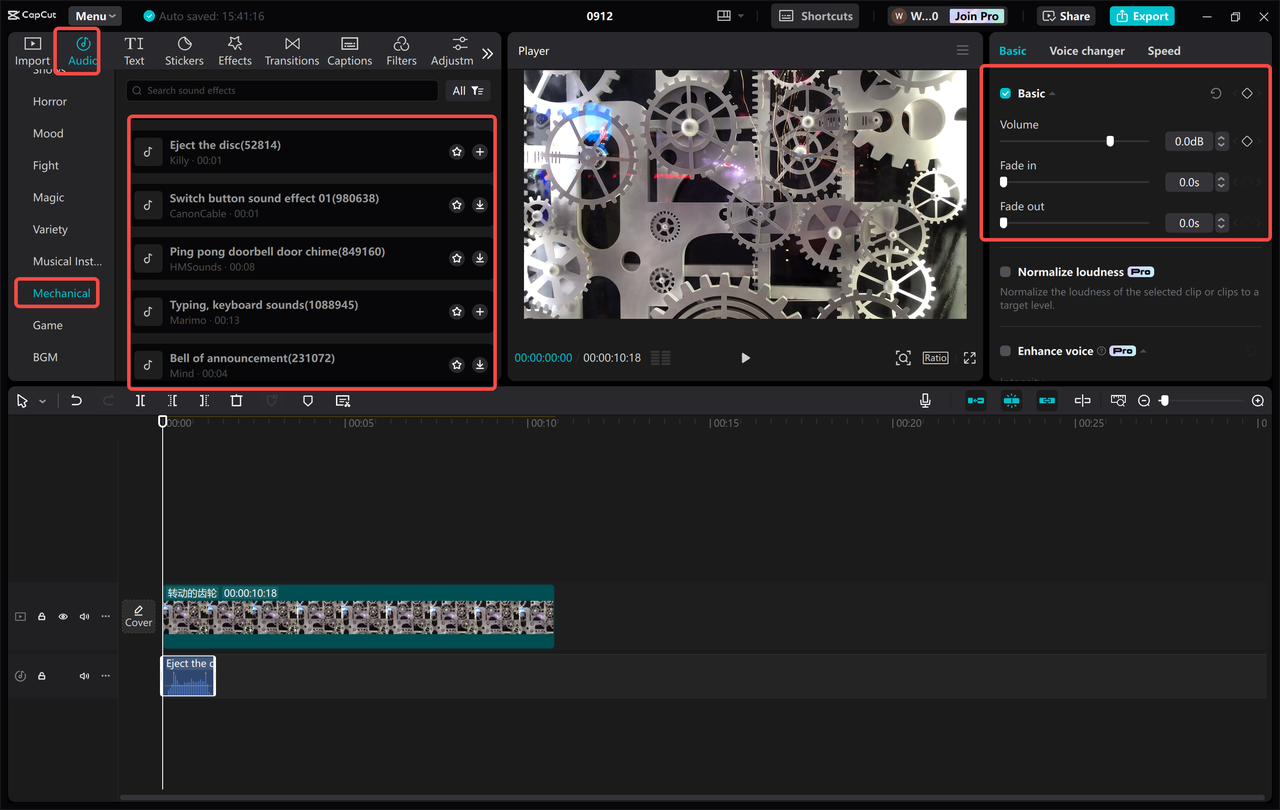
Task: Open the Menu dropdown
Action: click(x=94, y=15)
